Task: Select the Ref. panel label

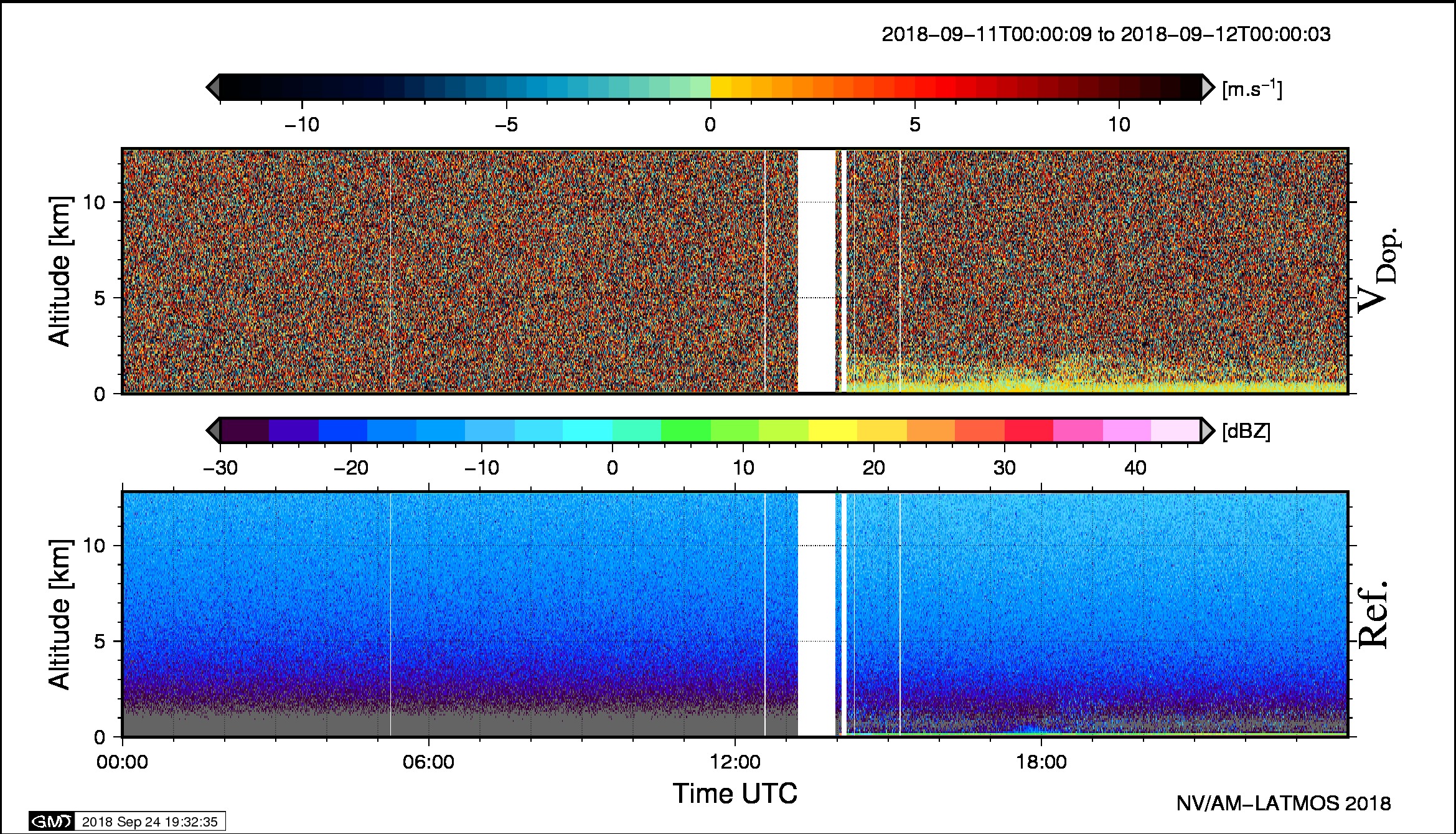Action: point(1373,615)
